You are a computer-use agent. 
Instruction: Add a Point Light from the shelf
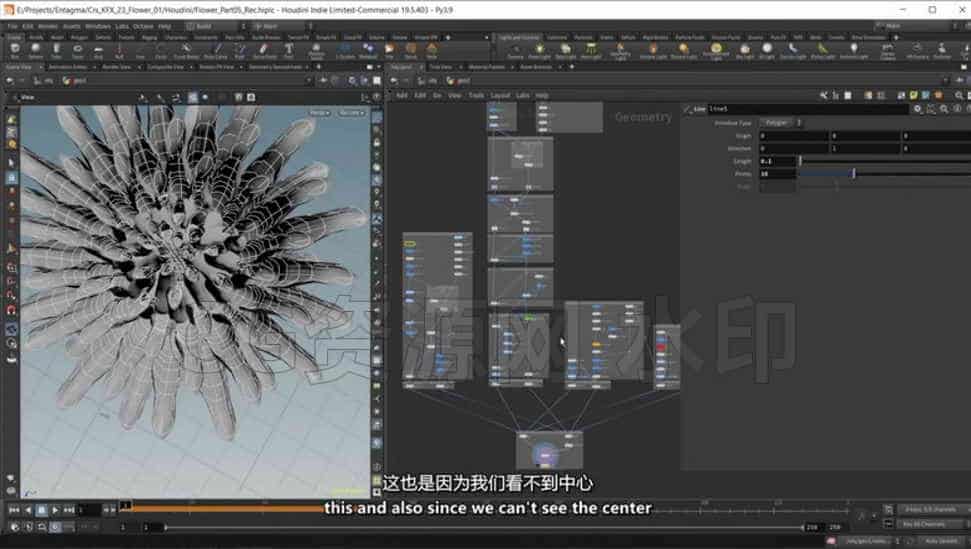[539, 50]
